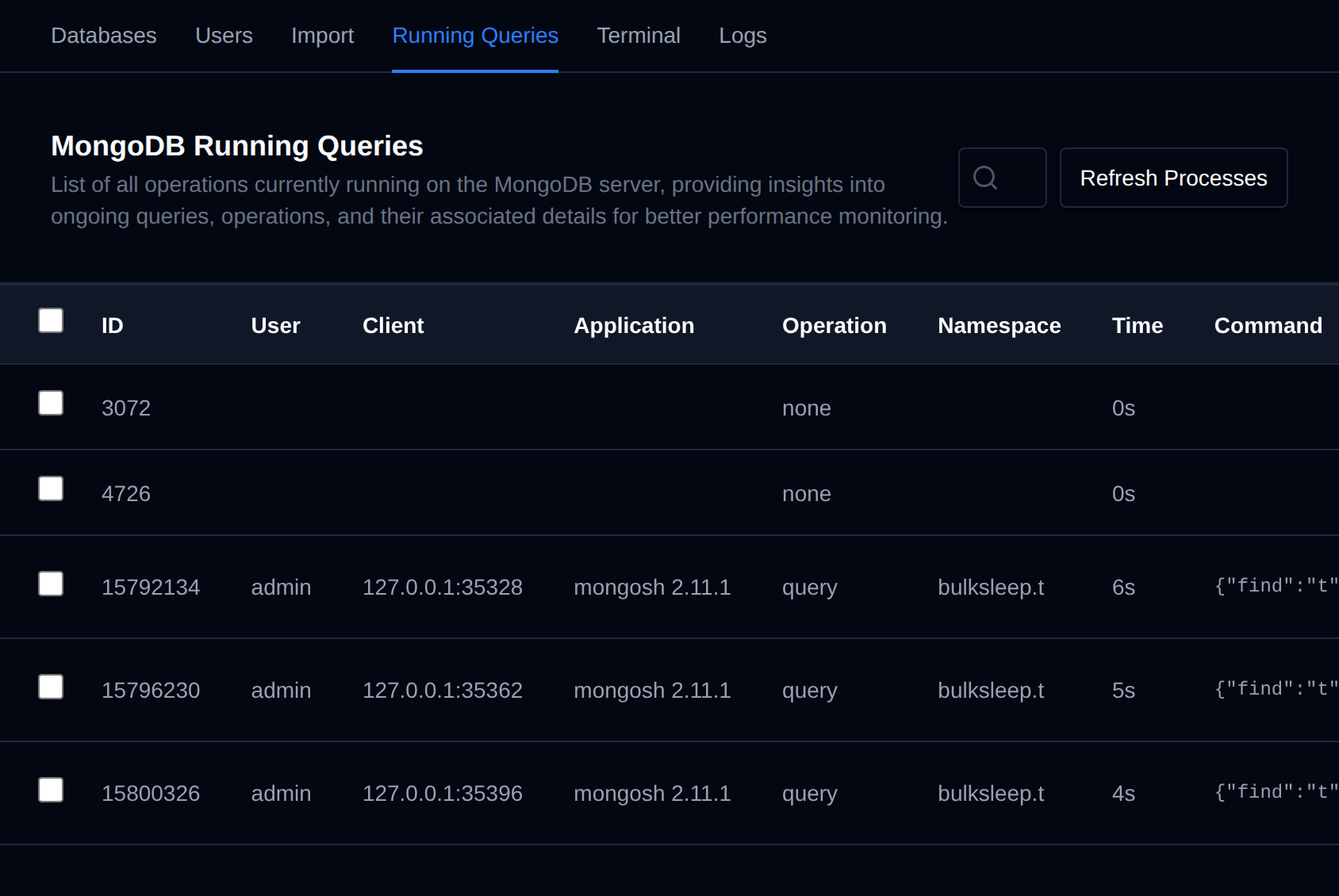Tick checkbox for process 15796230
Image resolution: width=1339 pixels, height=896 pixels.
pyautogui.click(x=51, y=687)
